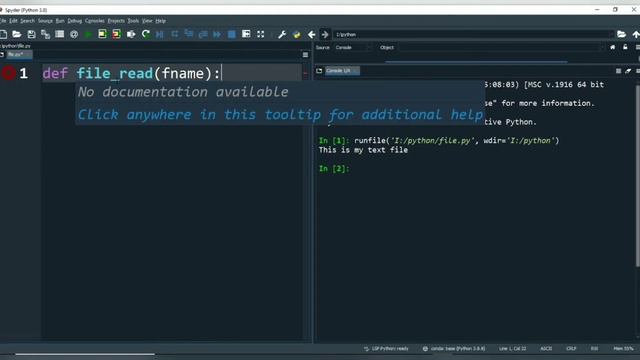Interrupt kernel square icon in console
The height and width of the screenshot is (360, 640).
[x=618, y=71]
